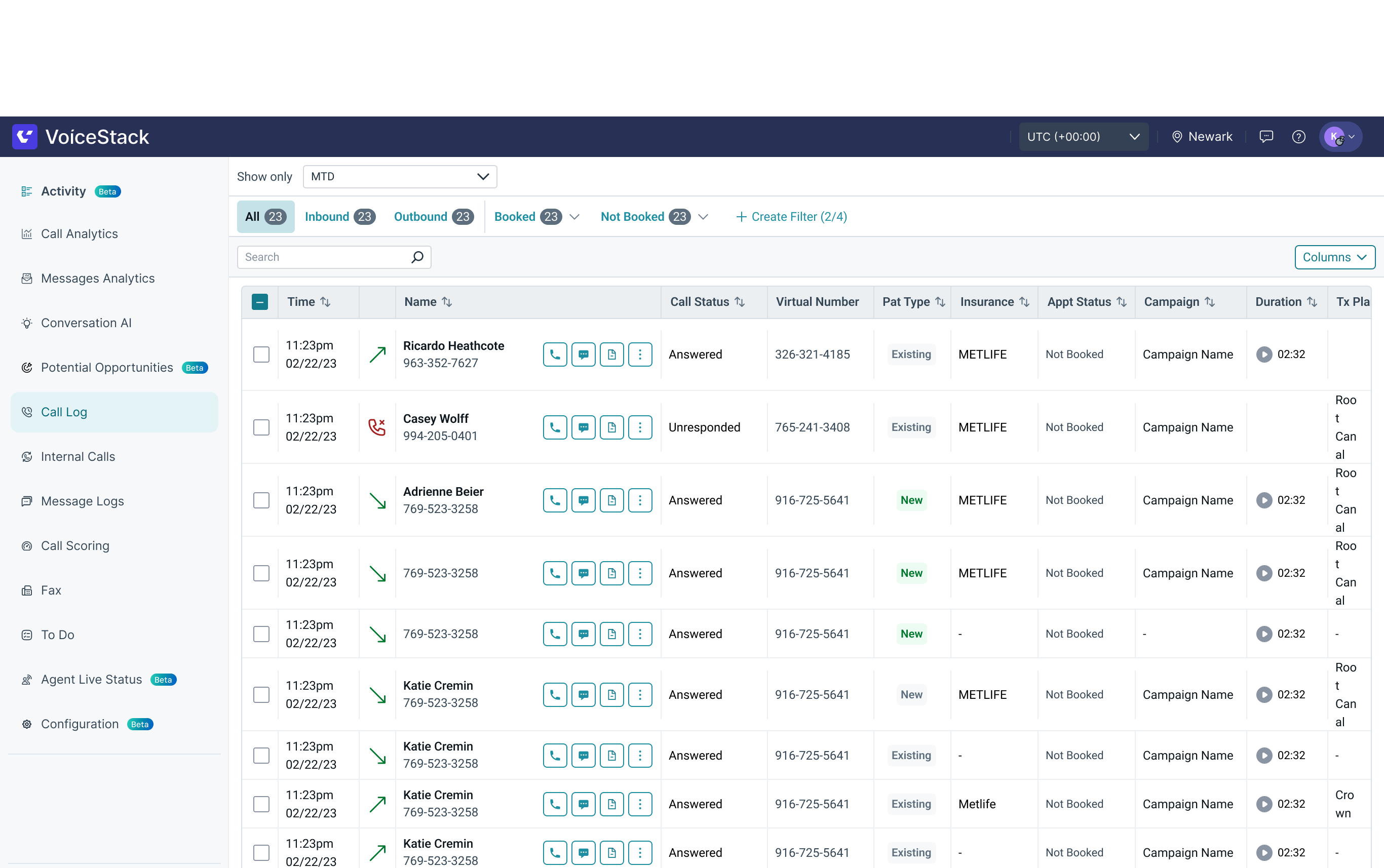This screenshot has width=1384, height=868.
Task: Click Create Filter (2/4) link
Action: coord(791,217)
